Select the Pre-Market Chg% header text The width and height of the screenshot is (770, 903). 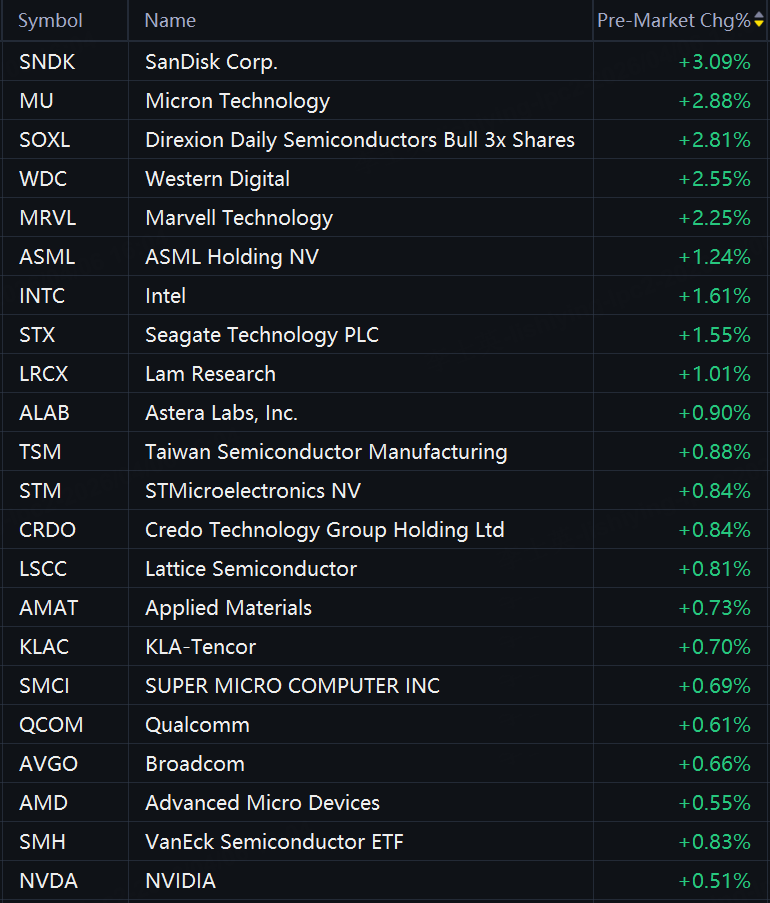pos(672,21)
